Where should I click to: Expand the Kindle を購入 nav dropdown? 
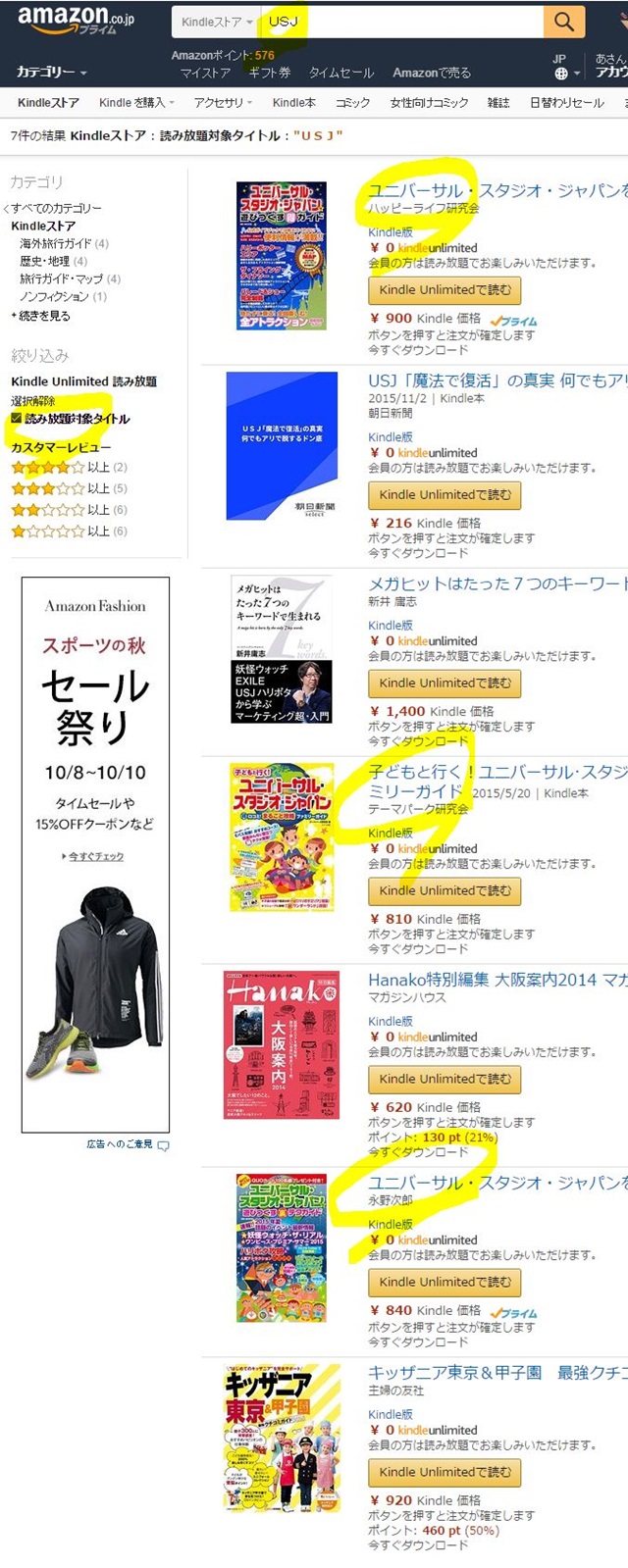(136, 102)
